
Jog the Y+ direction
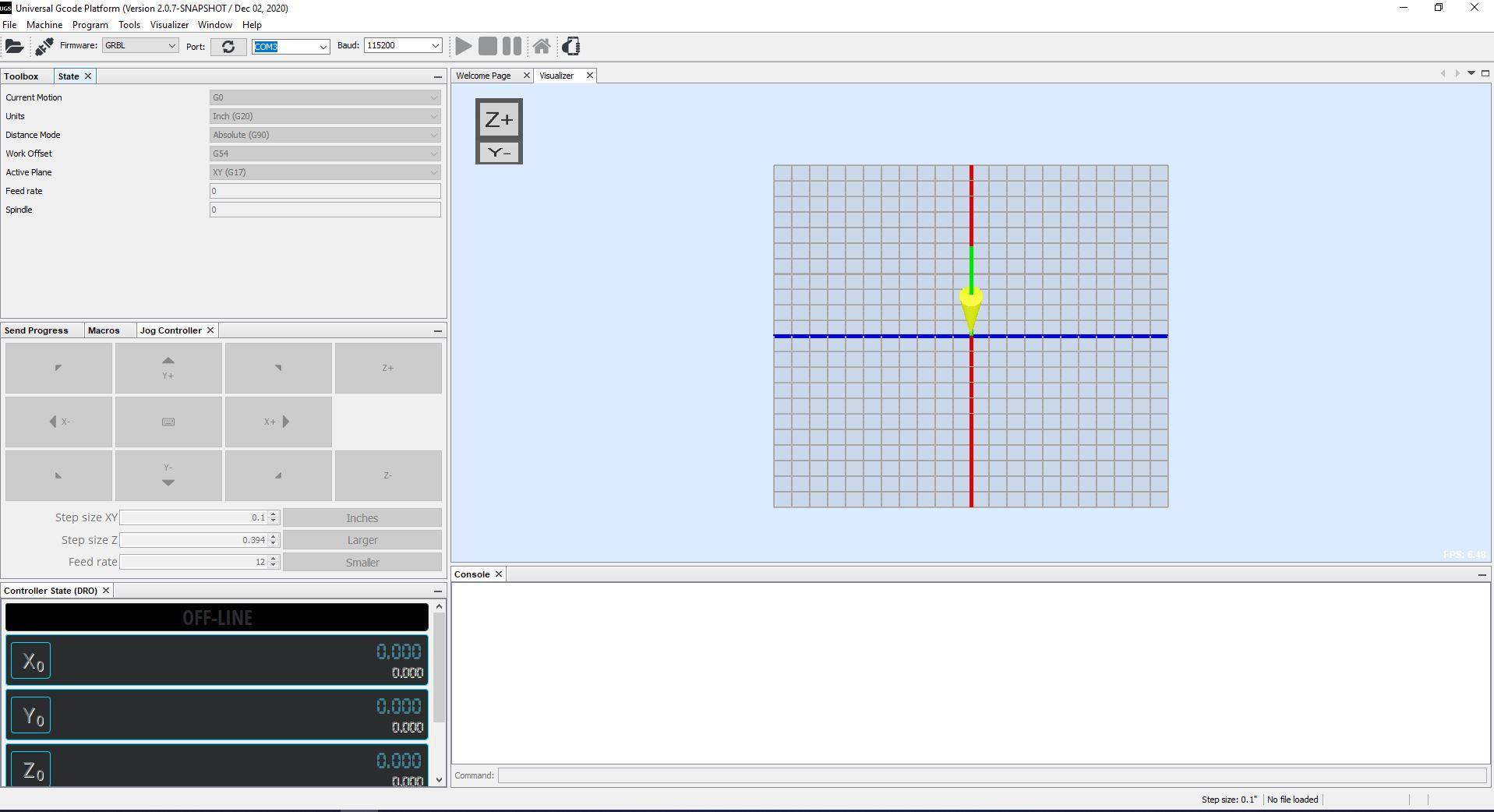[168, 368]
